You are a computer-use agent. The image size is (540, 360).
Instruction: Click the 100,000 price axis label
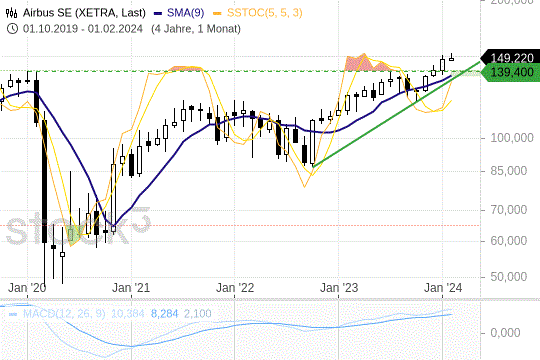coord(512,138)
